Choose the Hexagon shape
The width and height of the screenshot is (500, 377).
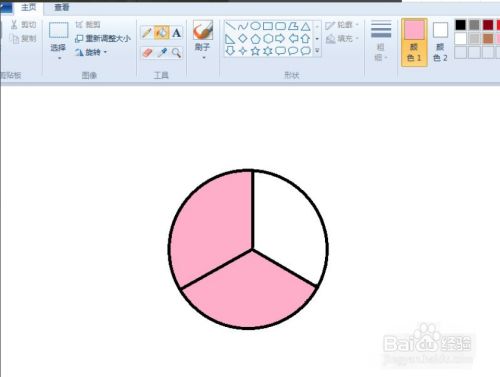[268, 38]
